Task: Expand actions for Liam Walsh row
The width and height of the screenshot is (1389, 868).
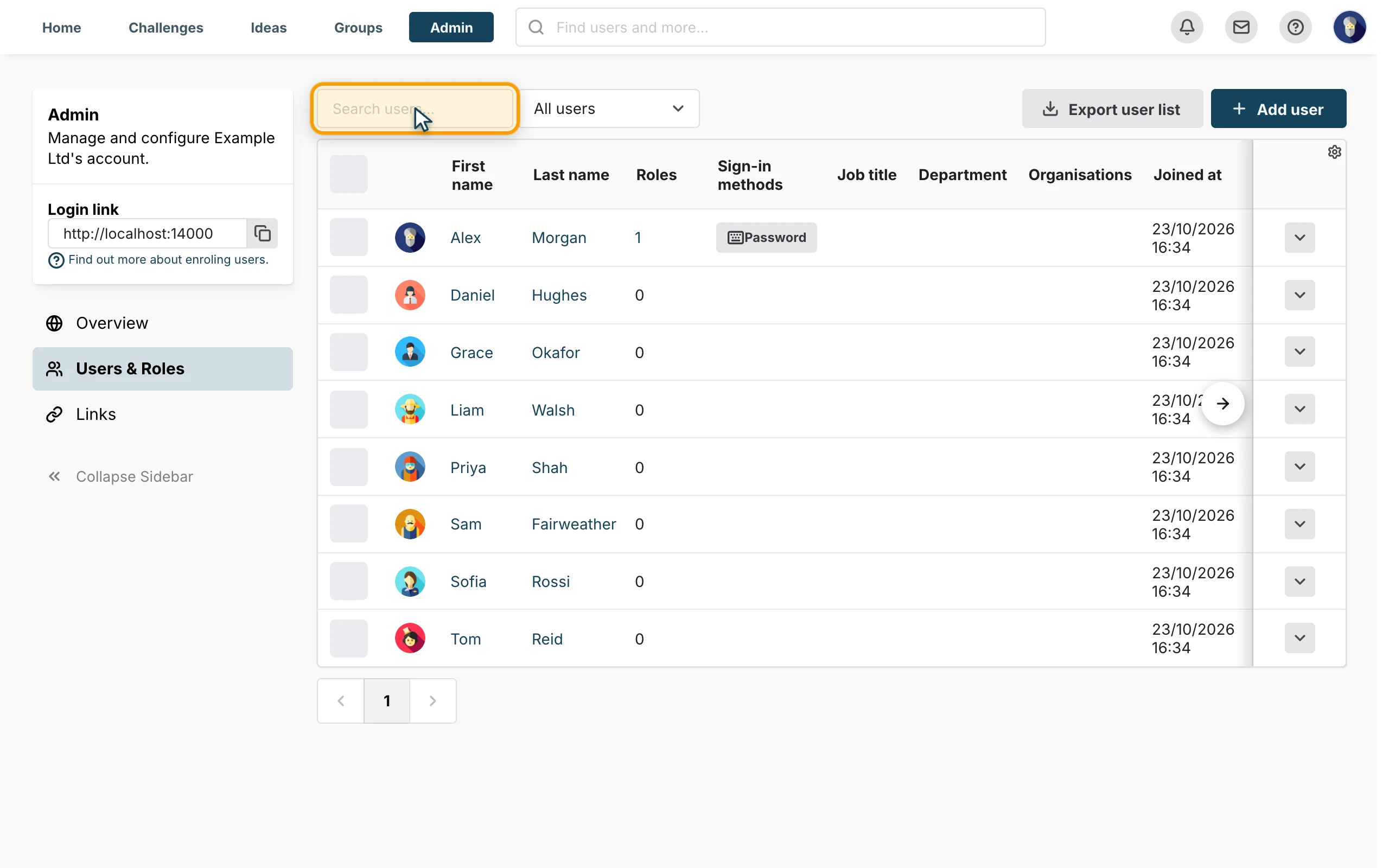Action: tap(1299, 409)
